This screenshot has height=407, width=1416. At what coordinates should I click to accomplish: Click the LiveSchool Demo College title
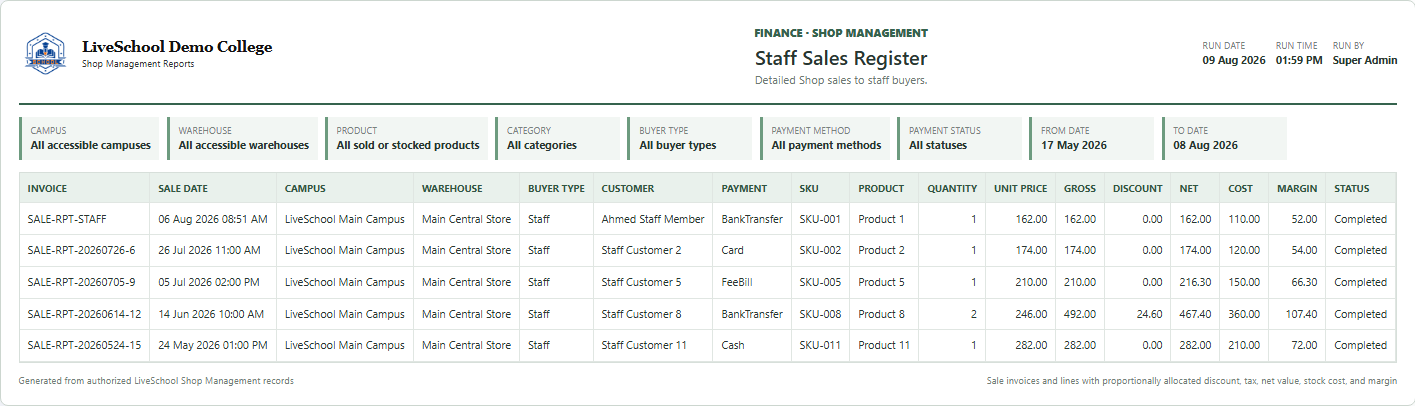coord(177,47)
